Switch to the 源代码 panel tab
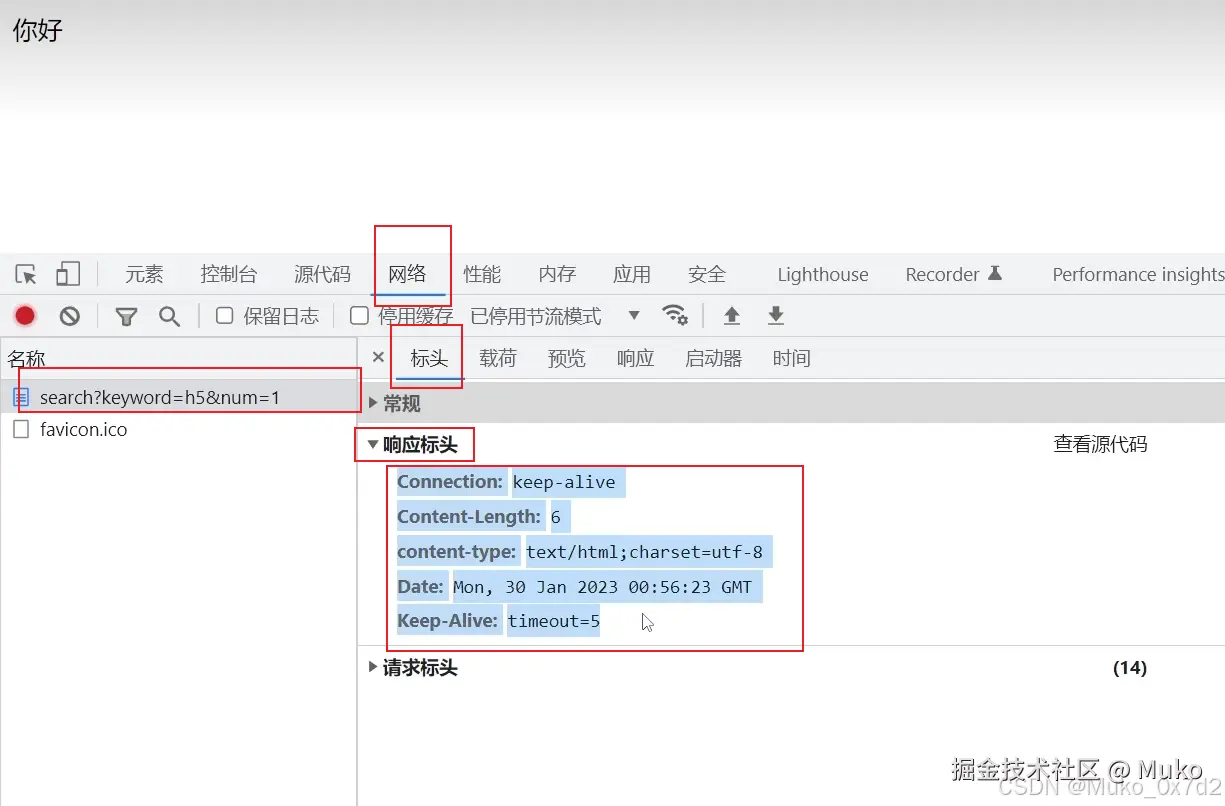This screenshot has width=1225, height=806. (x=322, y=274)
